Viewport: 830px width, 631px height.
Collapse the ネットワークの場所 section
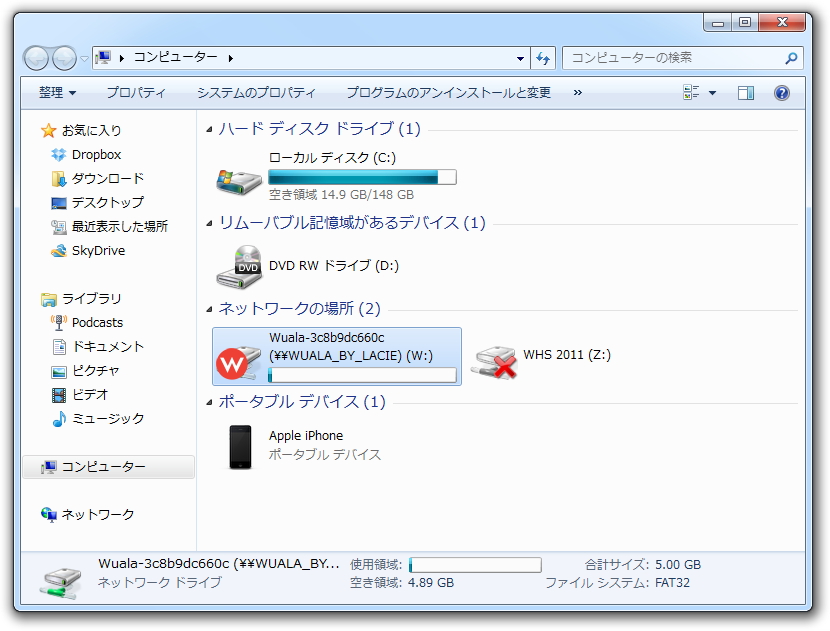coord(207,309)
